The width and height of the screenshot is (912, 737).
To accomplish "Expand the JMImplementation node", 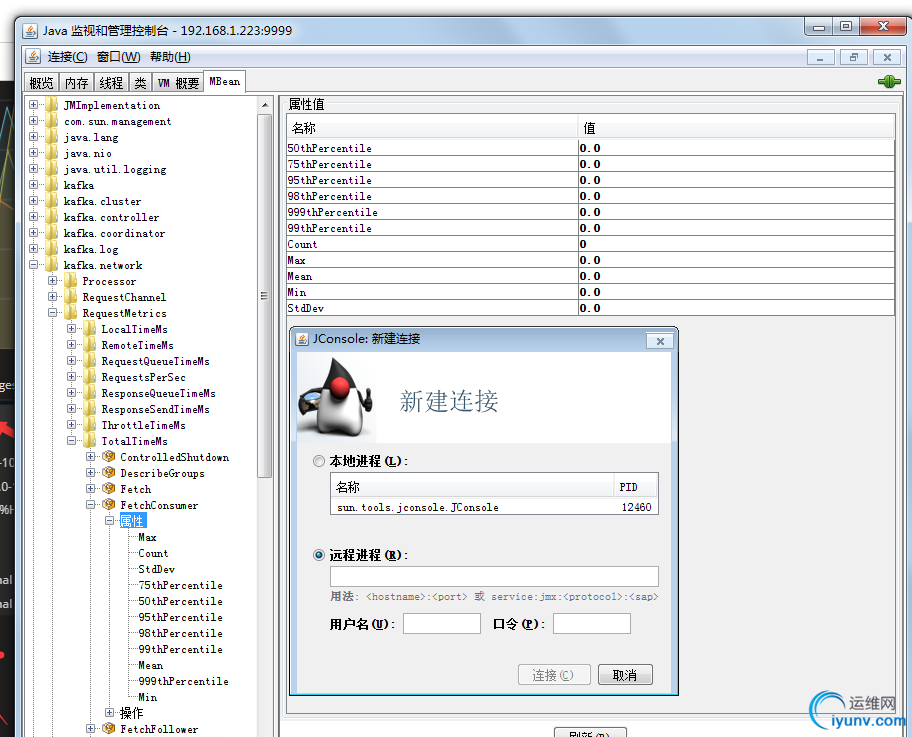I will [x=34, y=105].
